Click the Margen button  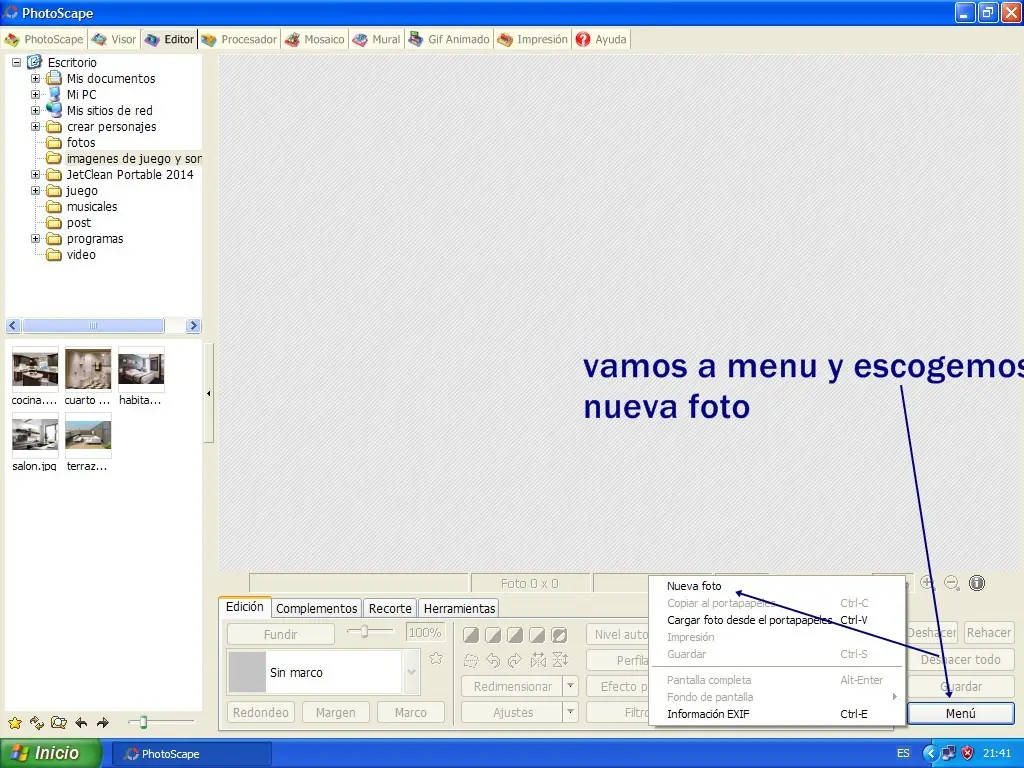pyautogui.click(x=336, y=712)
